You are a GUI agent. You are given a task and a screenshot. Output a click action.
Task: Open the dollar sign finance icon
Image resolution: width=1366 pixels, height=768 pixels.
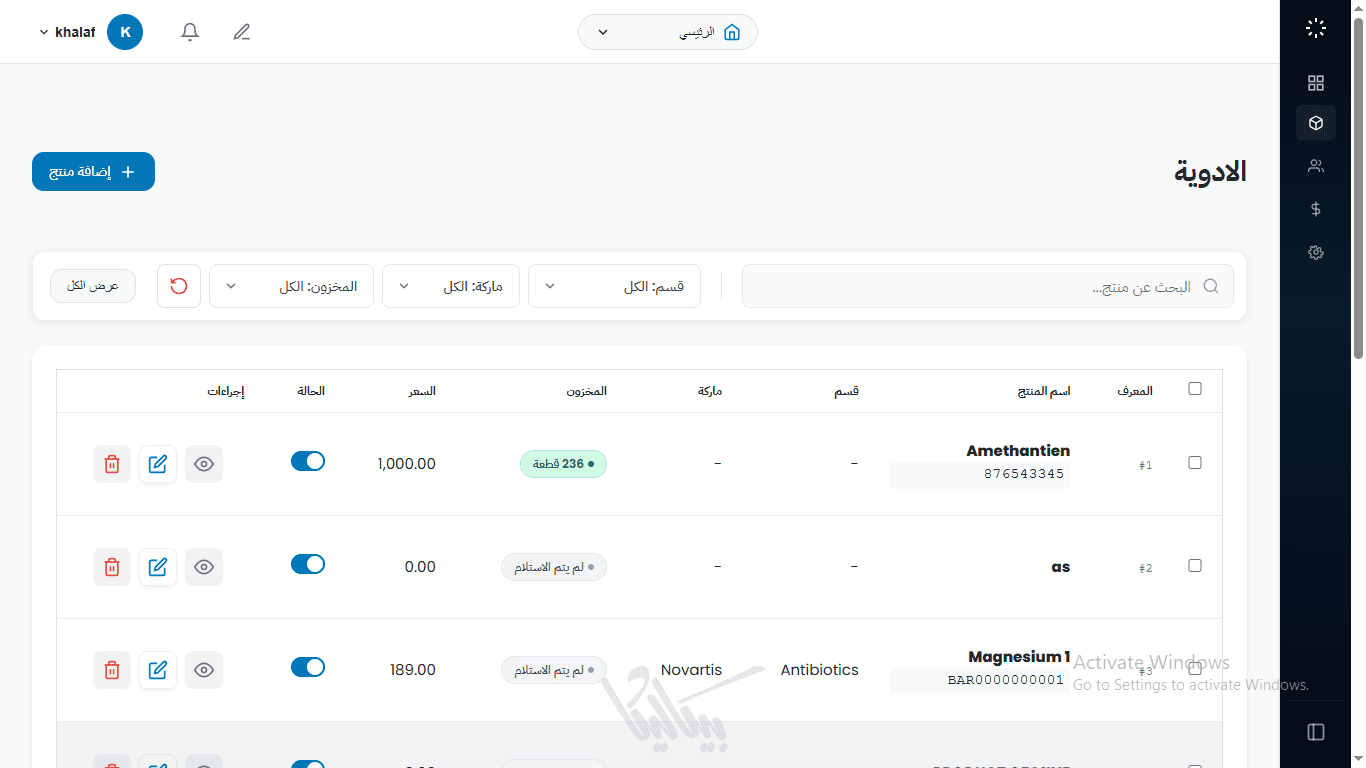click(x=1316, y=209)
